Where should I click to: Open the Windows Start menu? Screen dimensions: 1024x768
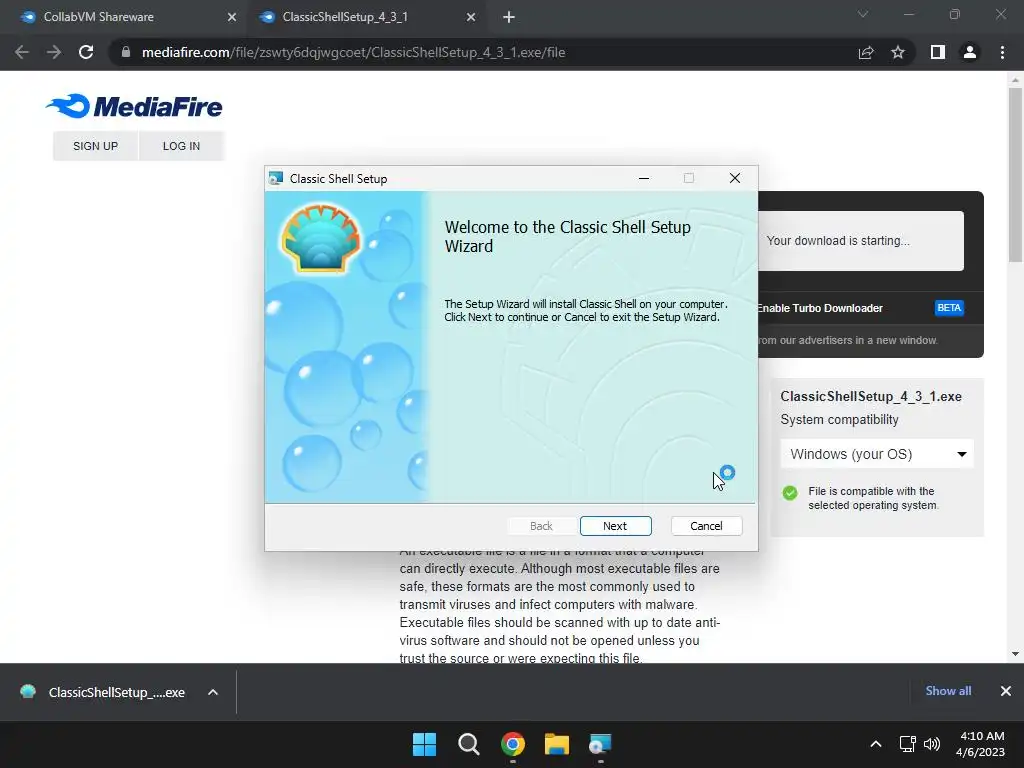pos(424,744)
